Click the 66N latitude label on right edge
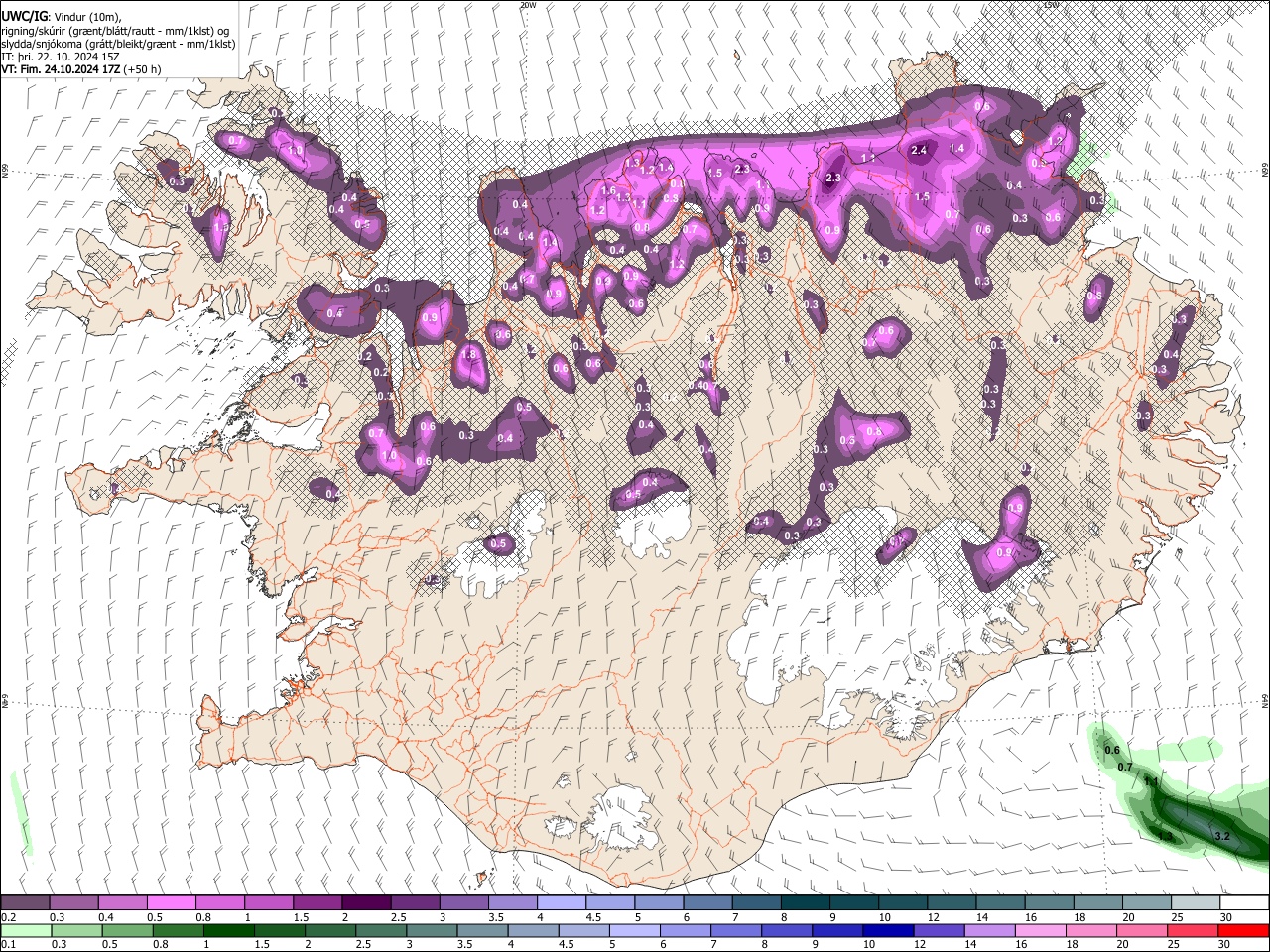Screen dimensions: 1270x952 (1265, 170)
